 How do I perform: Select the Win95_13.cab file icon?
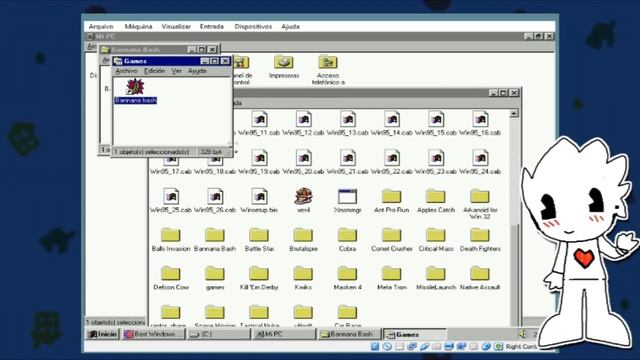coord(347,120)
